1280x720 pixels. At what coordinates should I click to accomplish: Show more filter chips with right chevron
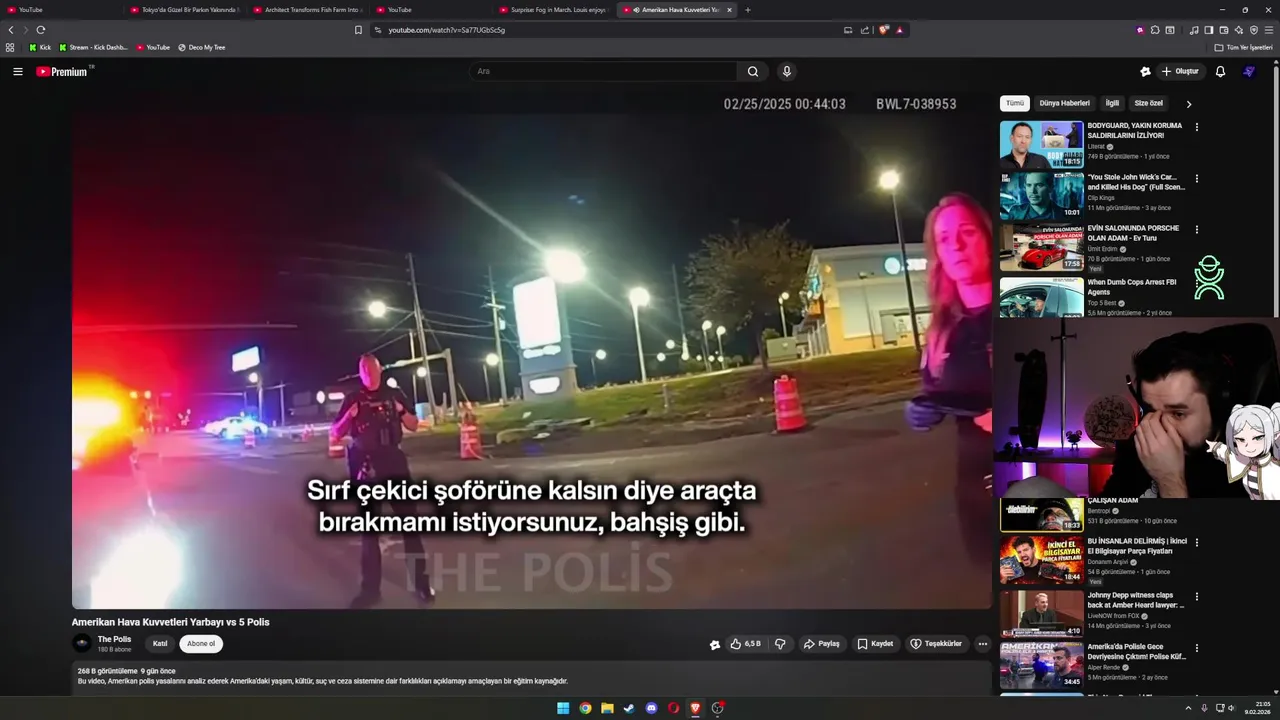pos(1189,104)
